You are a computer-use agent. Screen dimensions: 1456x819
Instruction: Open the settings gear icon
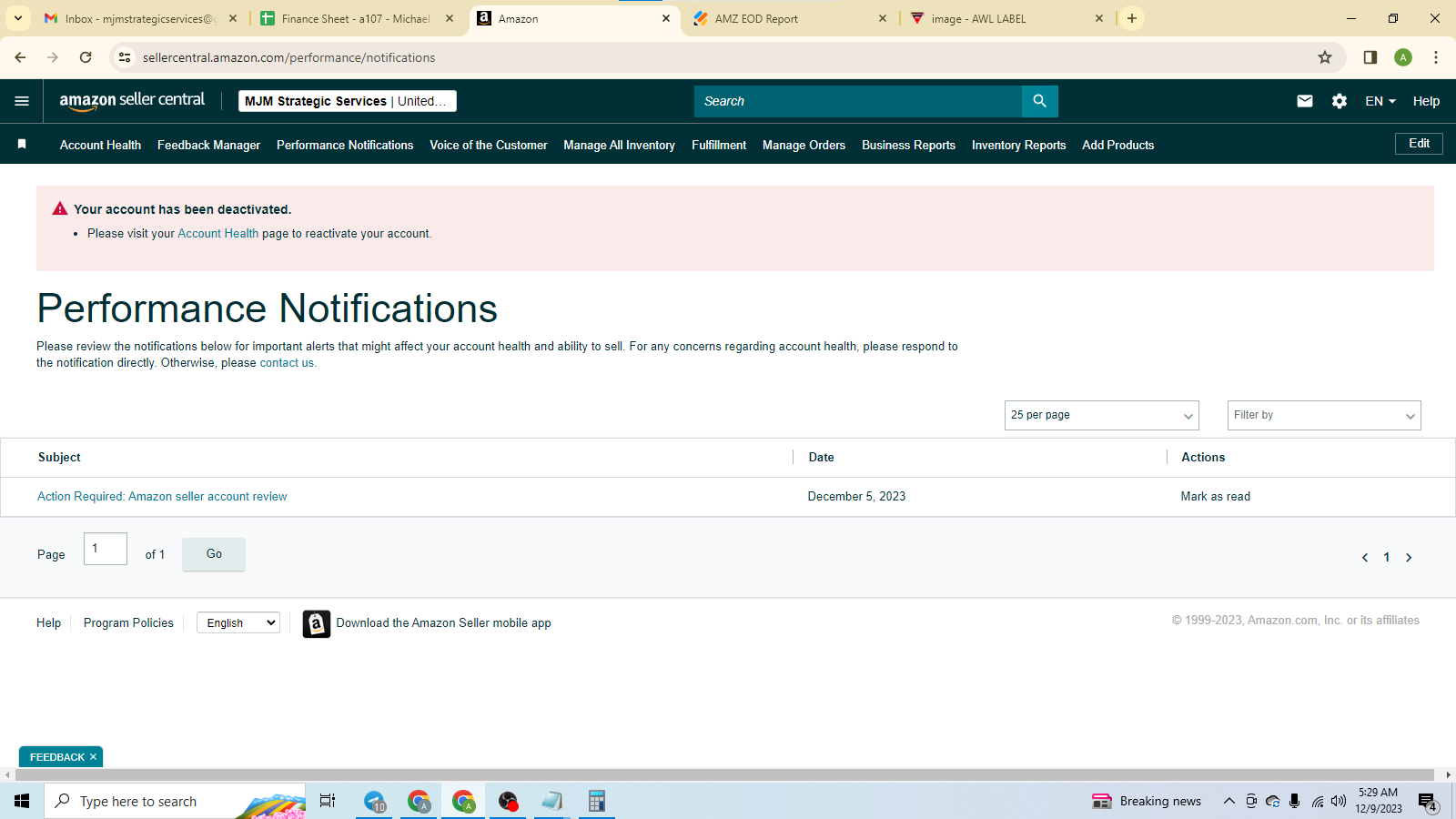[1339, 101]
